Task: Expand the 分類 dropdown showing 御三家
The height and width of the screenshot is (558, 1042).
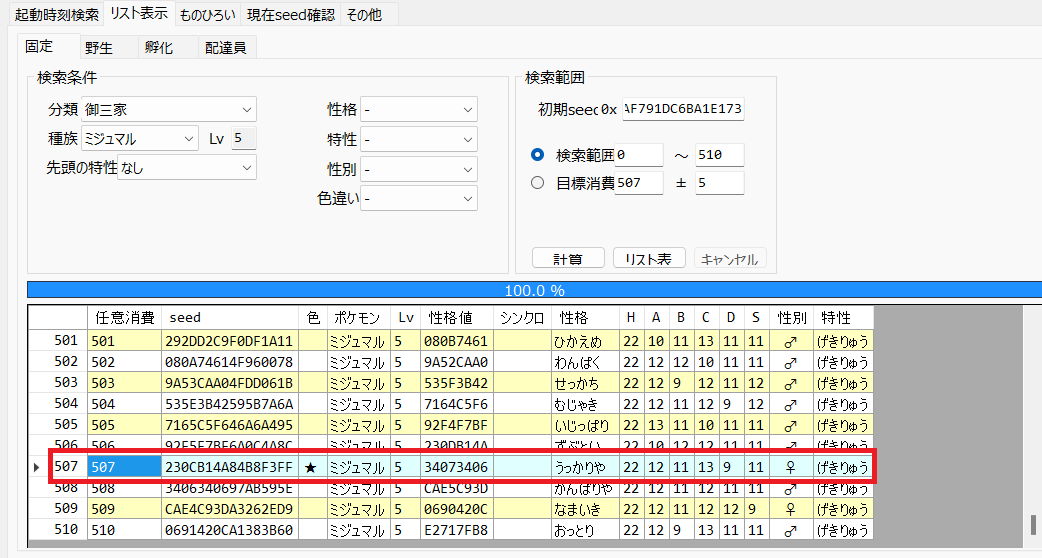Action: [x=169, y=110]
